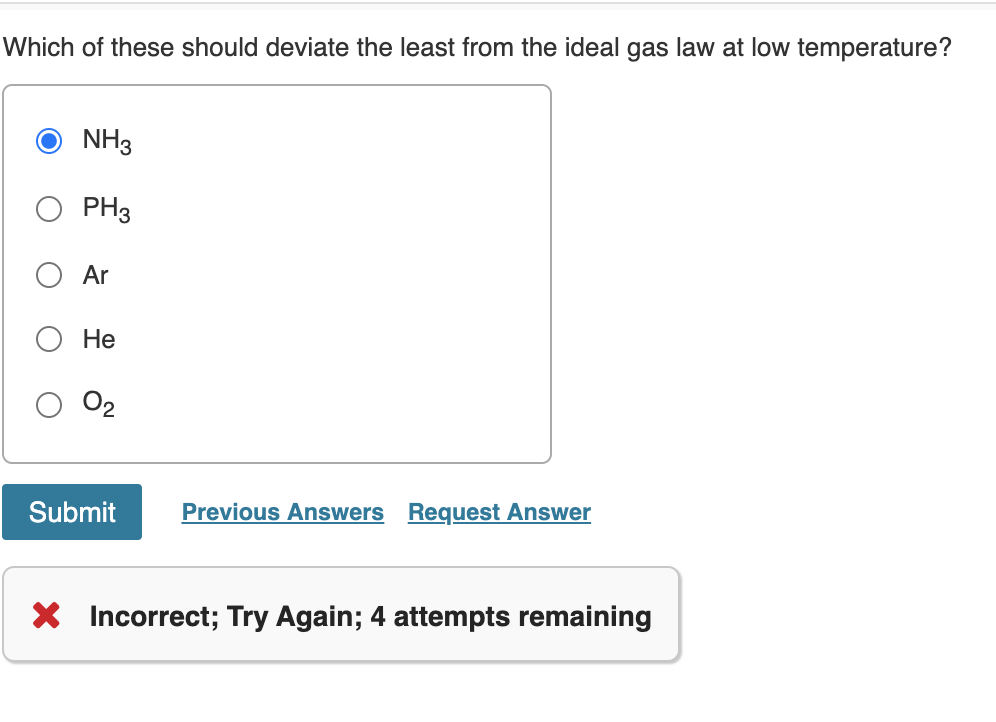
Task: Click the red X incorrect indicator icon
Action: [44, 616]
